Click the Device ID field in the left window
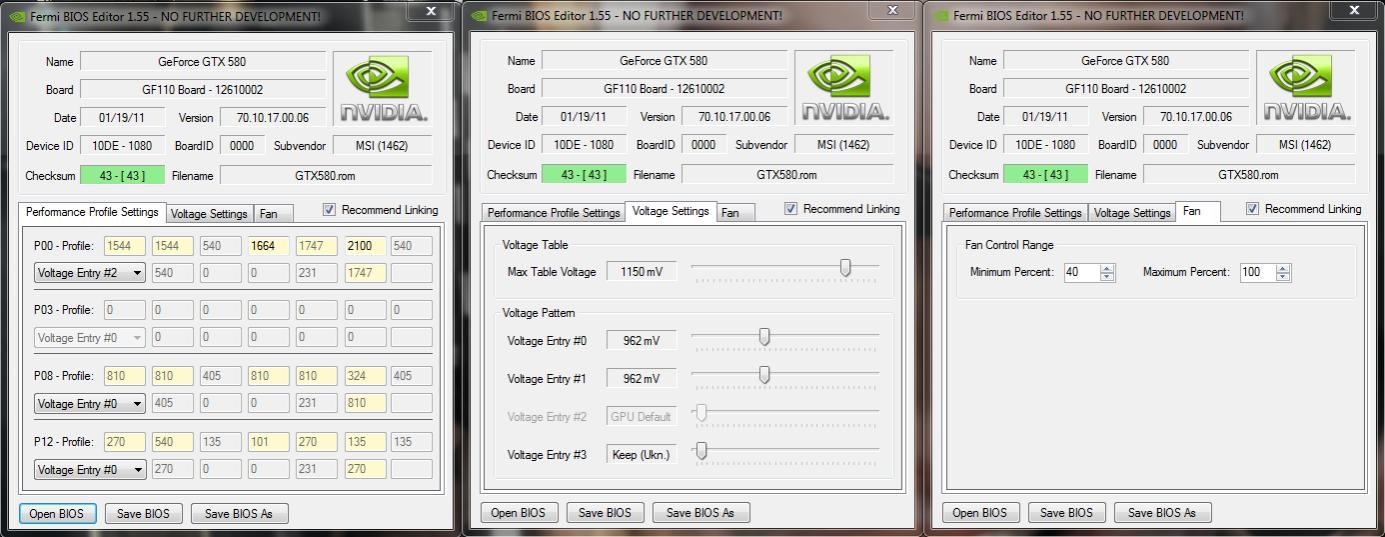This screenshot has width=1385, height=537. (x=122, y=146)
